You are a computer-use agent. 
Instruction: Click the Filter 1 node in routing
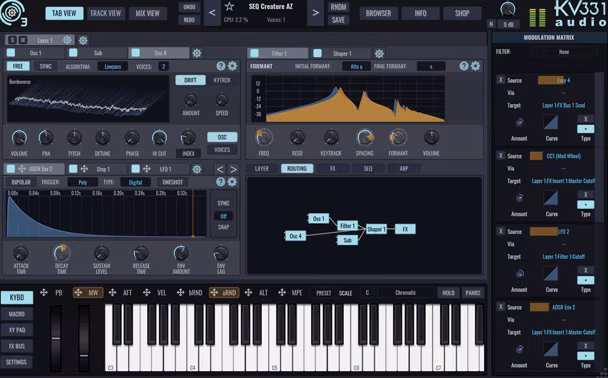[347, 226]
